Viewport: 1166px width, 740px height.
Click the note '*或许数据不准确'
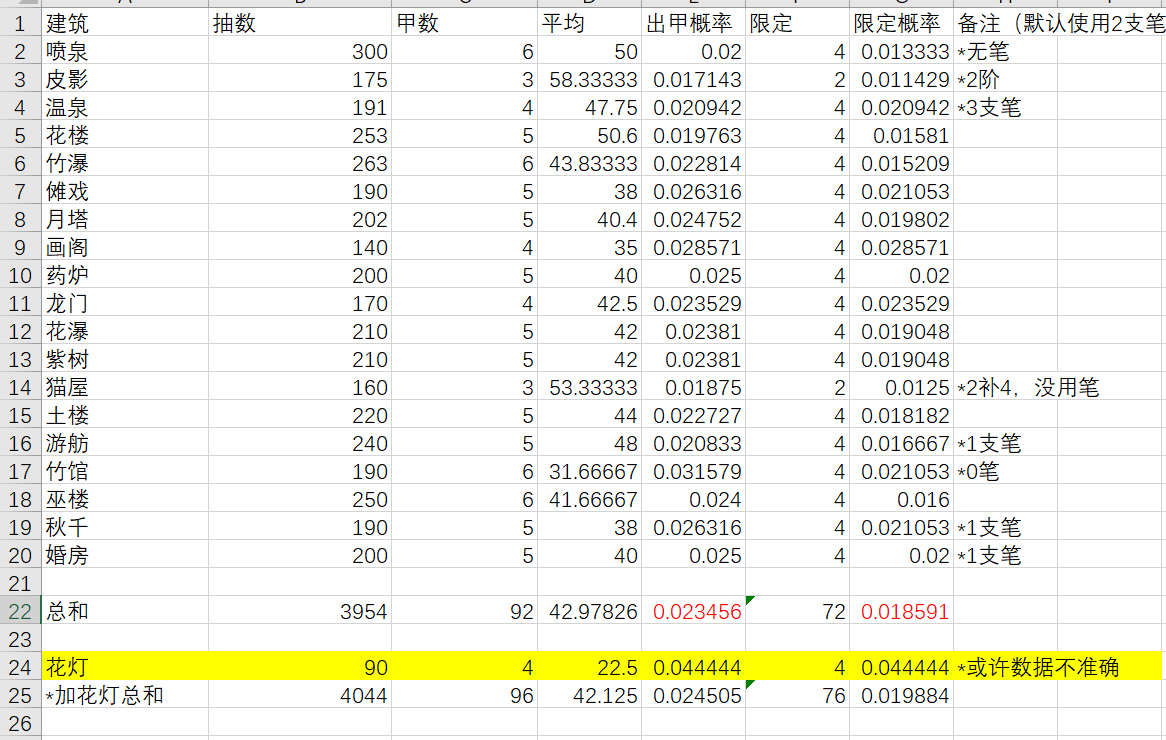[1038, 667]
